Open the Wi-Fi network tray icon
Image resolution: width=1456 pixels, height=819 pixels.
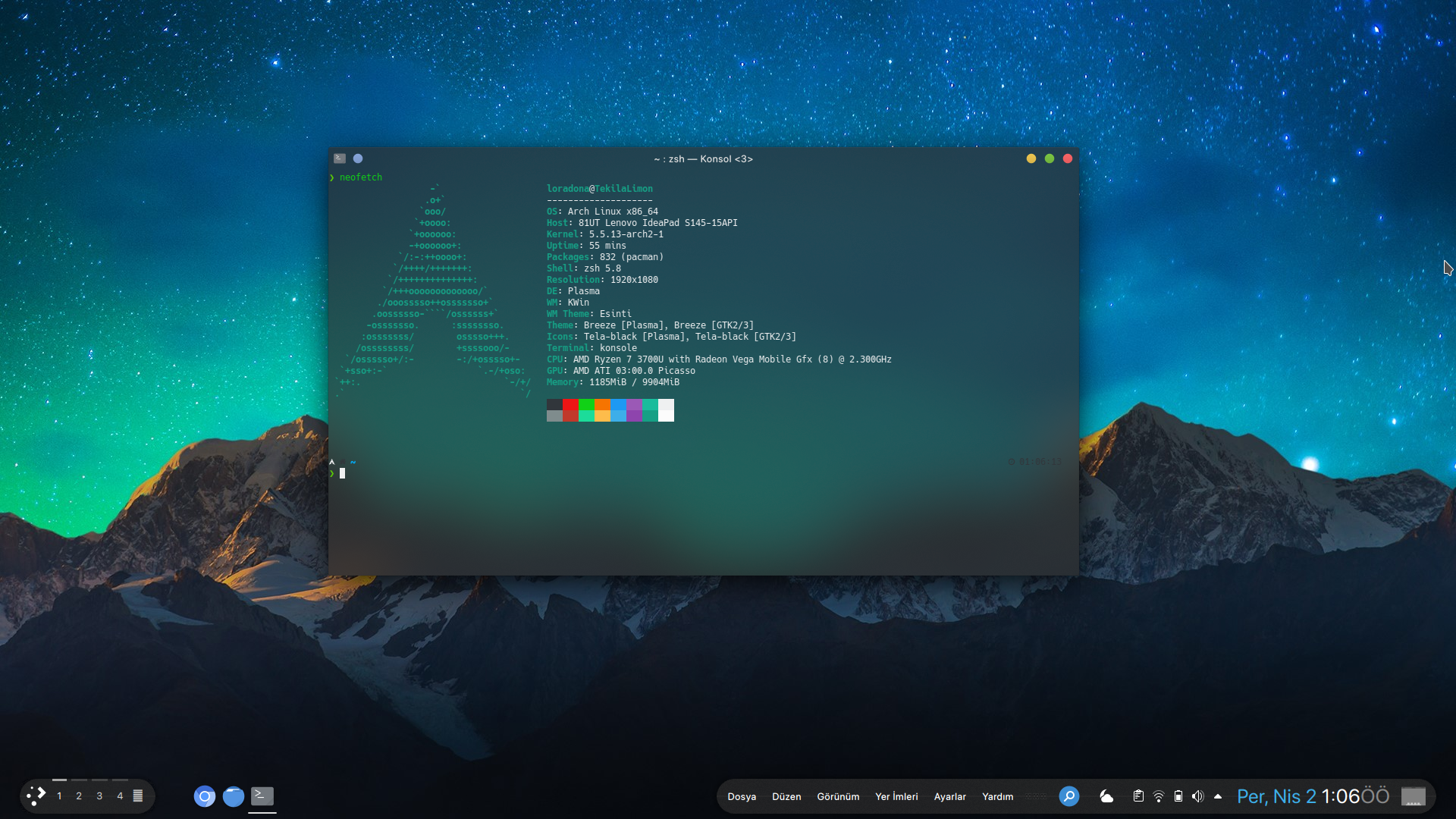click(1159, 796)
